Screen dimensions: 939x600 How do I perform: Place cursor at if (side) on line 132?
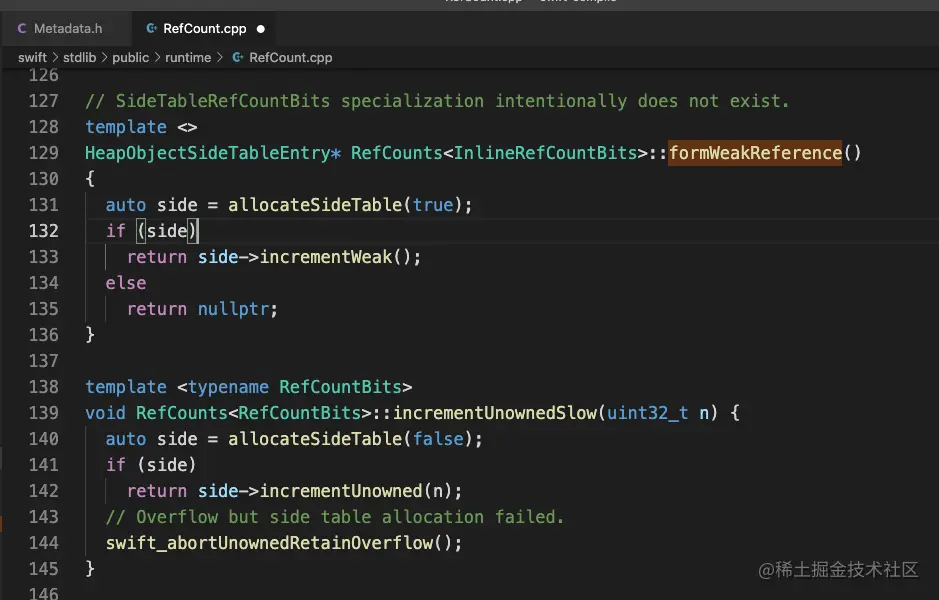coord(151,231)
